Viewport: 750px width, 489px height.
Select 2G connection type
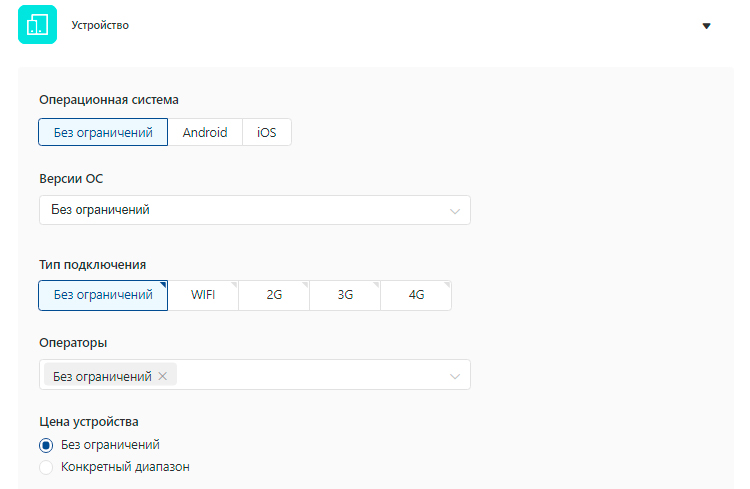(x=274, y=295)
